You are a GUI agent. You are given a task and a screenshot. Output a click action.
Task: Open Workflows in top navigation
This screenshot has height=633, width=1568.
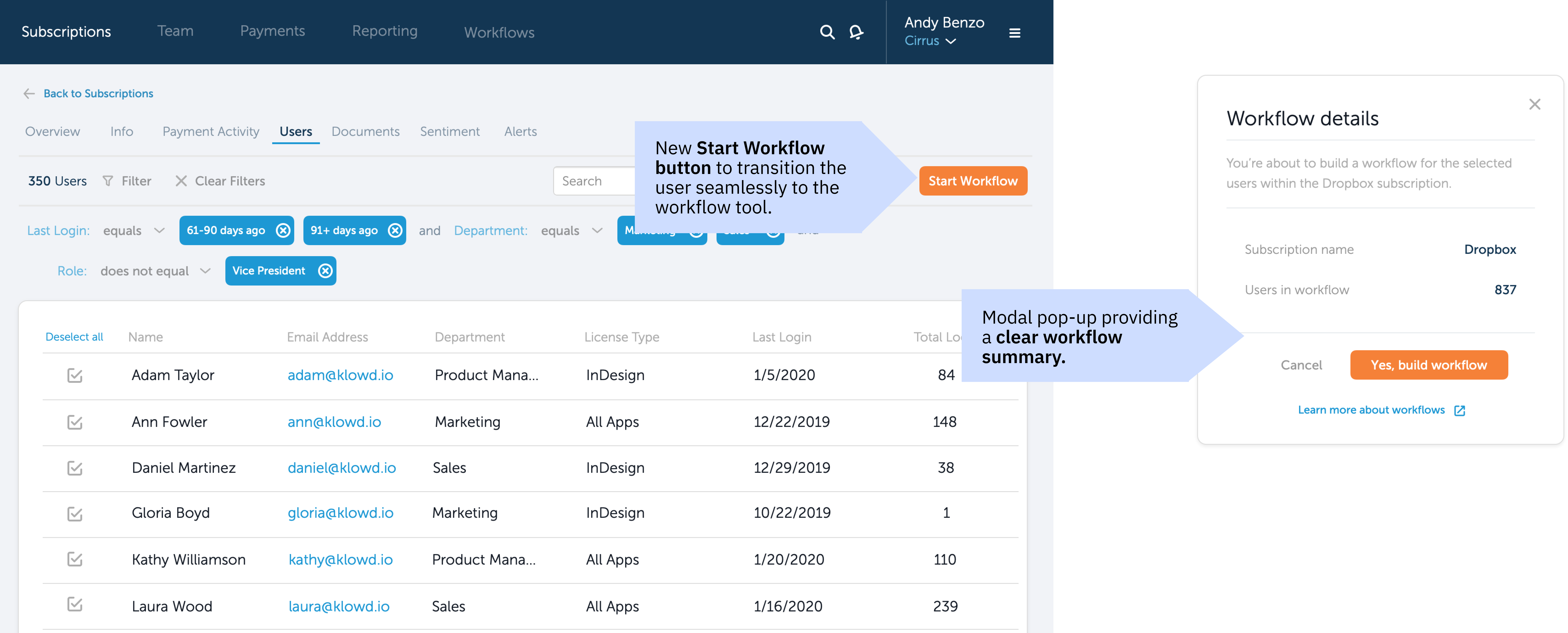499,33
